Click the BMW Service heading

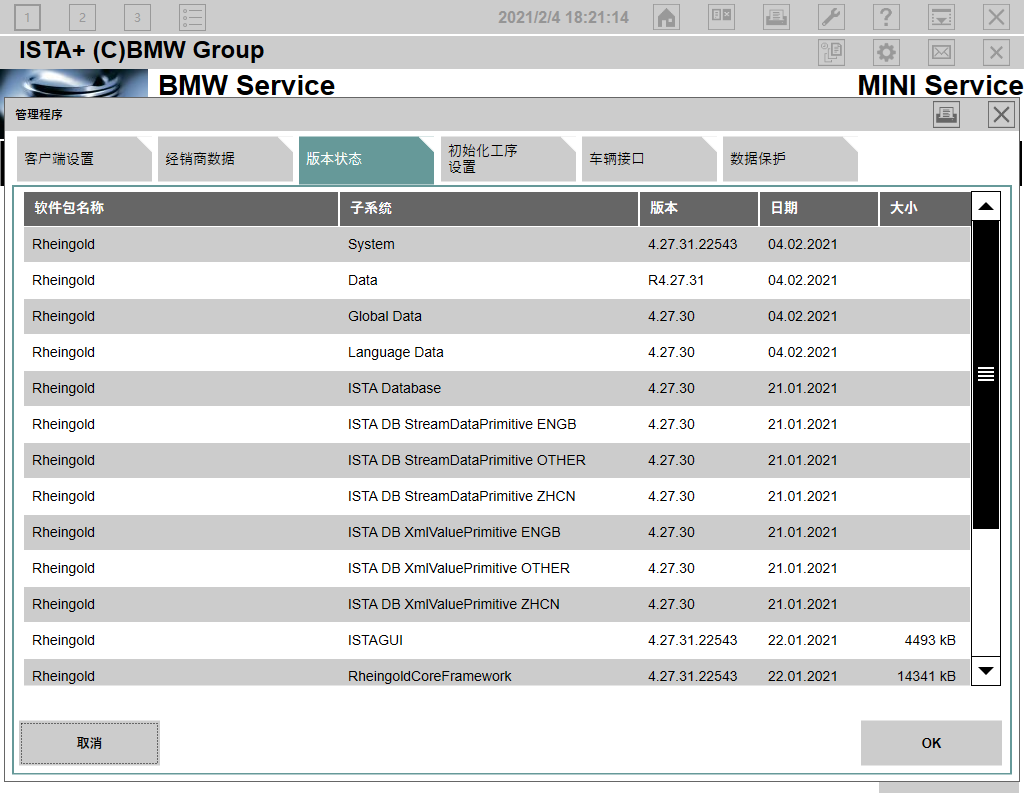click(x=247, y=86)
